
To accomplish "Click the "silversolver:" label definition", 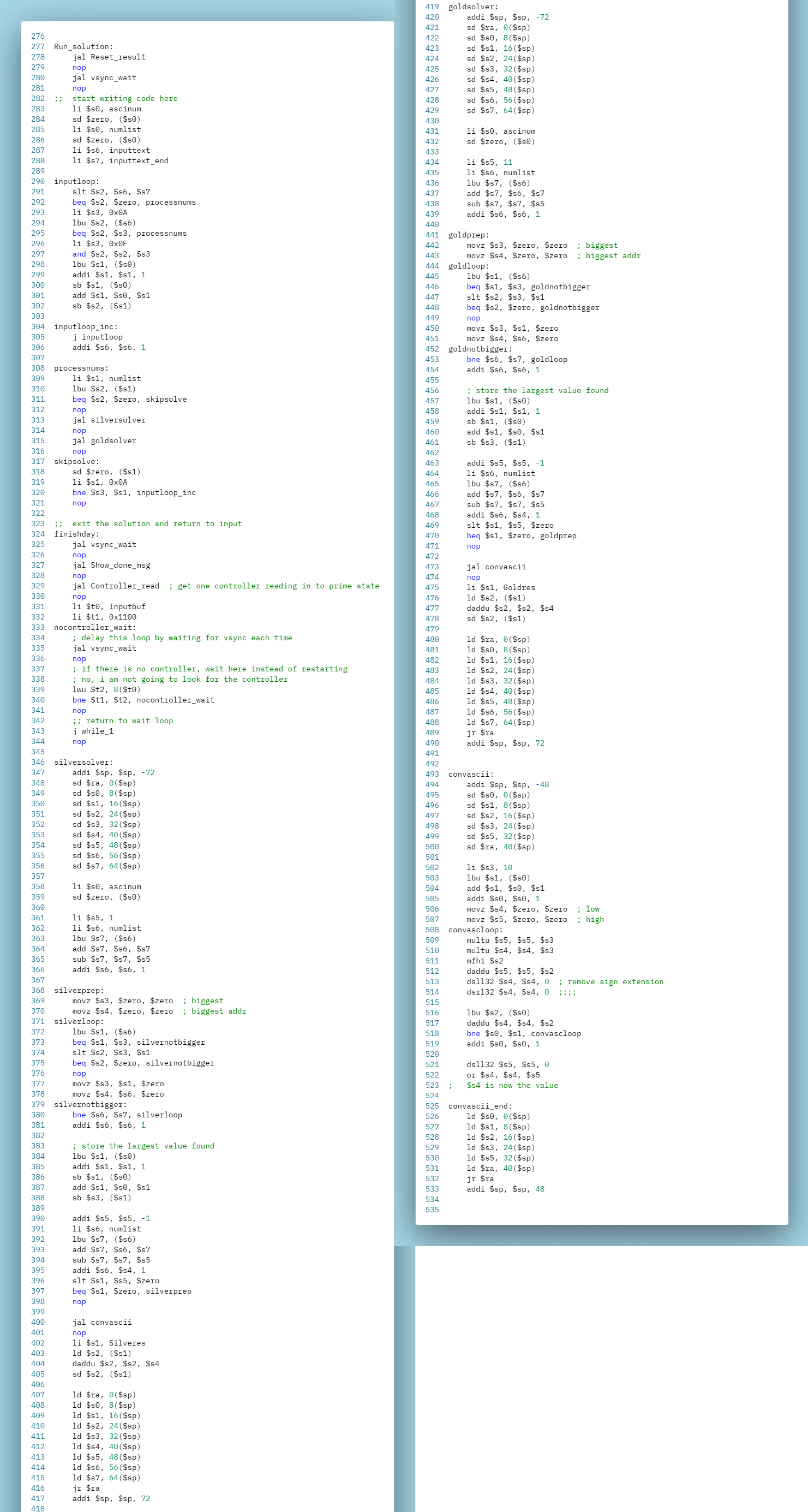I will point(84,763).
